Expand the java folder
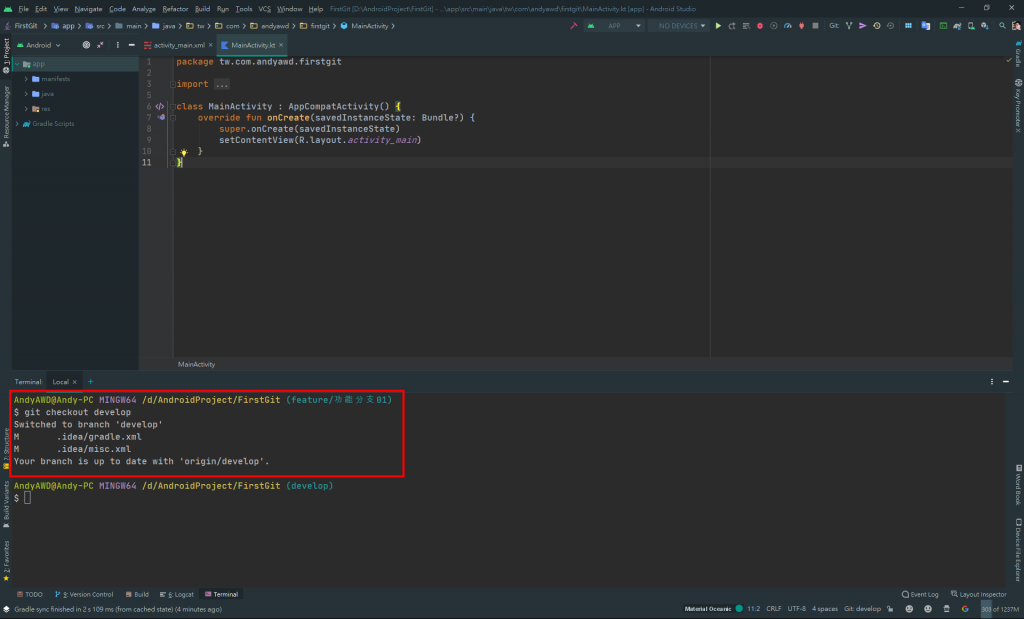 point(26,94)
